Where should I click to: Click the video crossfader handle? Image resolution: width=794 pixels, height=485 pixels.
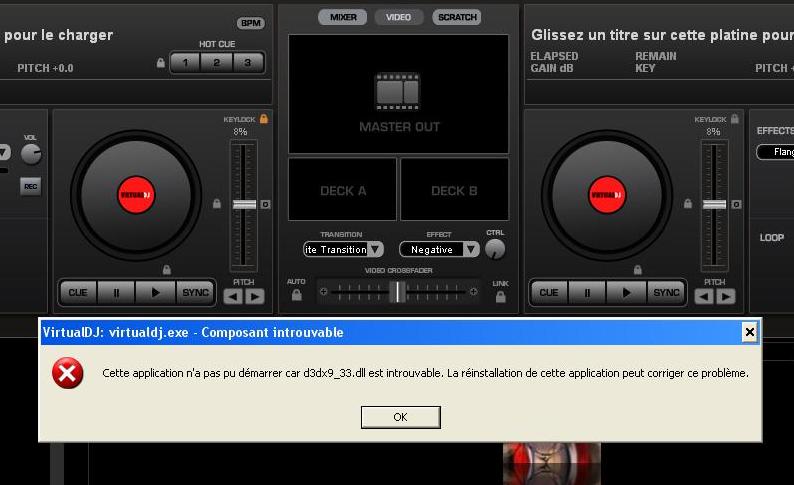(x=398, y=291)
